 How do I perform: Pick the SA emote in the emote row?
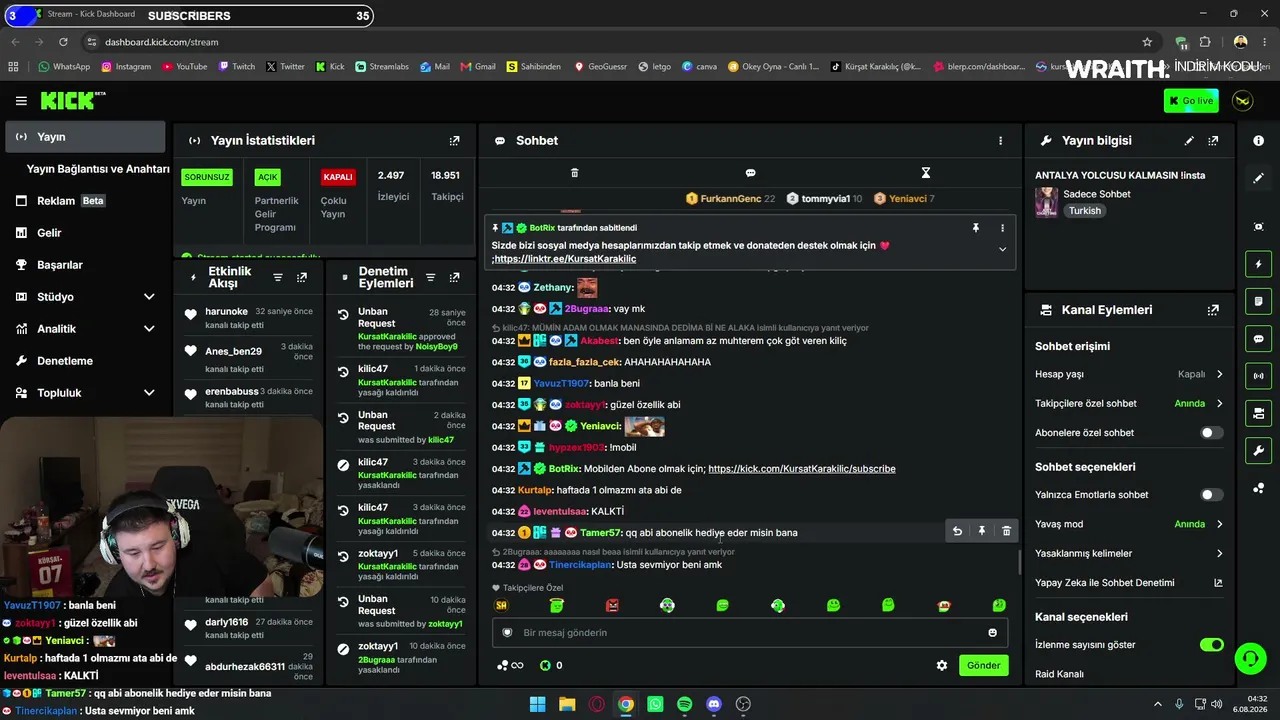[x=502, y=605]
